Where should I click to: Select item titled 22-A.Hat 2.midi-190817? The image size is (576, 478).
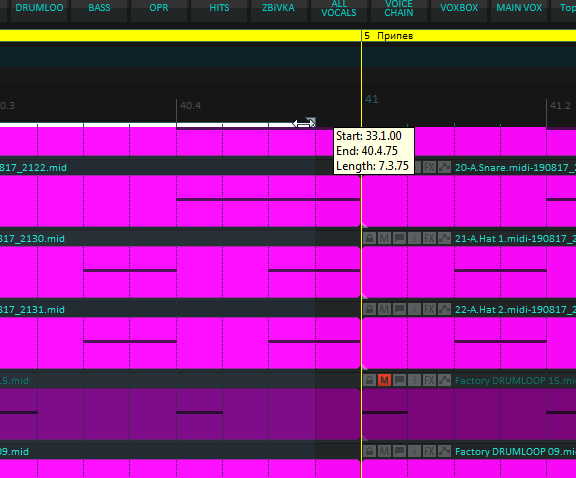point(514,309)
